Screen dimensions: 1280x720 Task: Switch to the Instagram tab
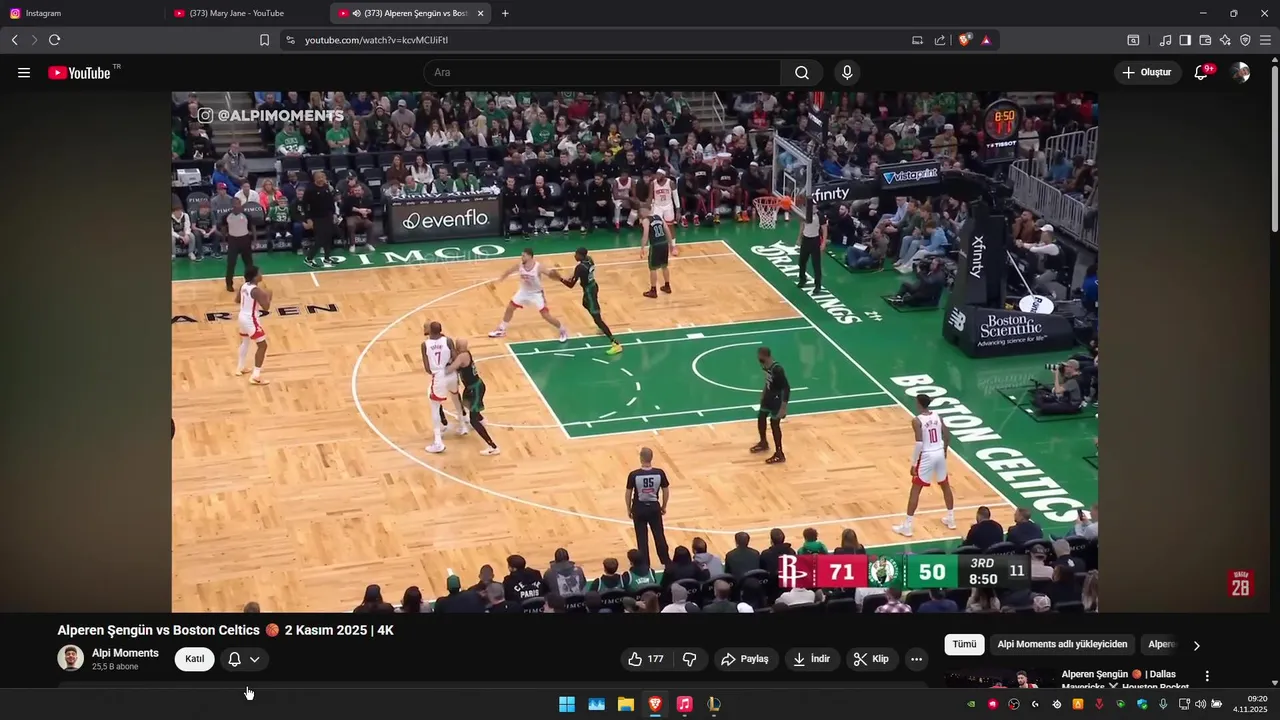click(x=84, y=13)
